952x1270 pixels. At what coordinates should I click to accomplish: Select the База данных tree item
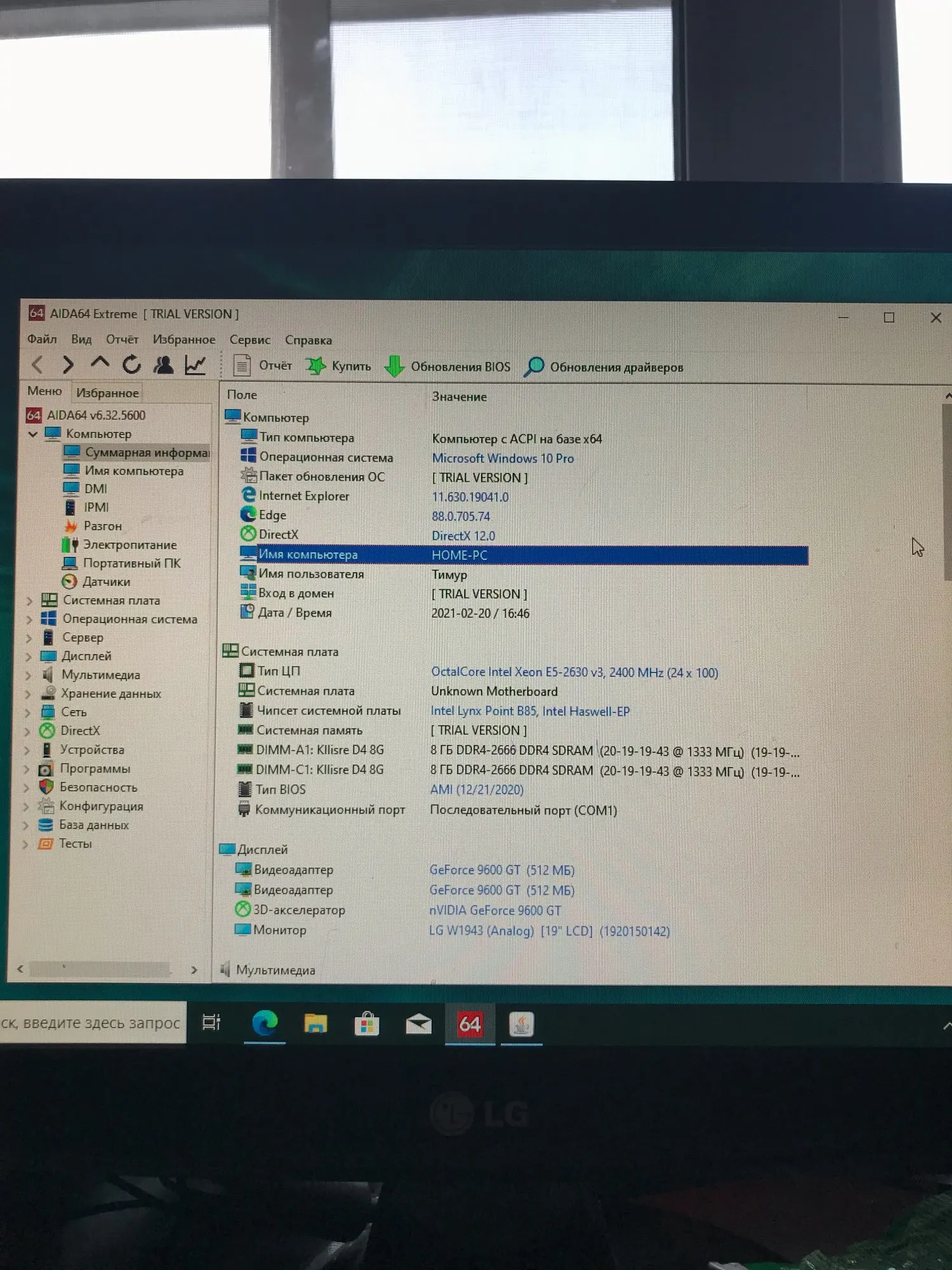click(x=83, y=825)
